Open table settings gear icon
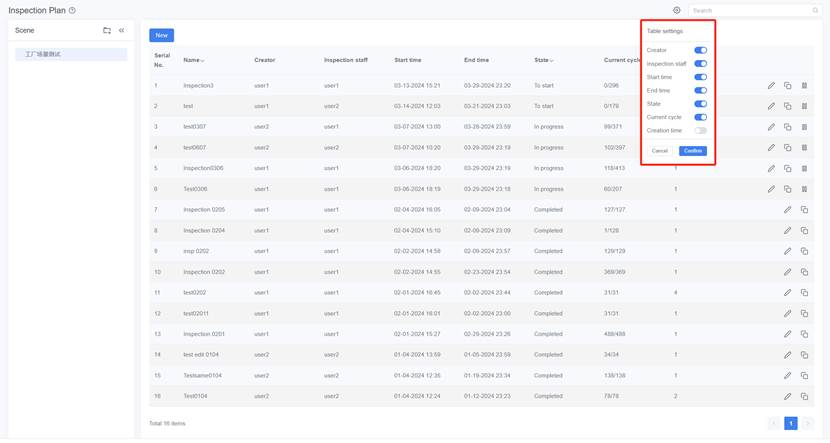 tap(677, 10)
